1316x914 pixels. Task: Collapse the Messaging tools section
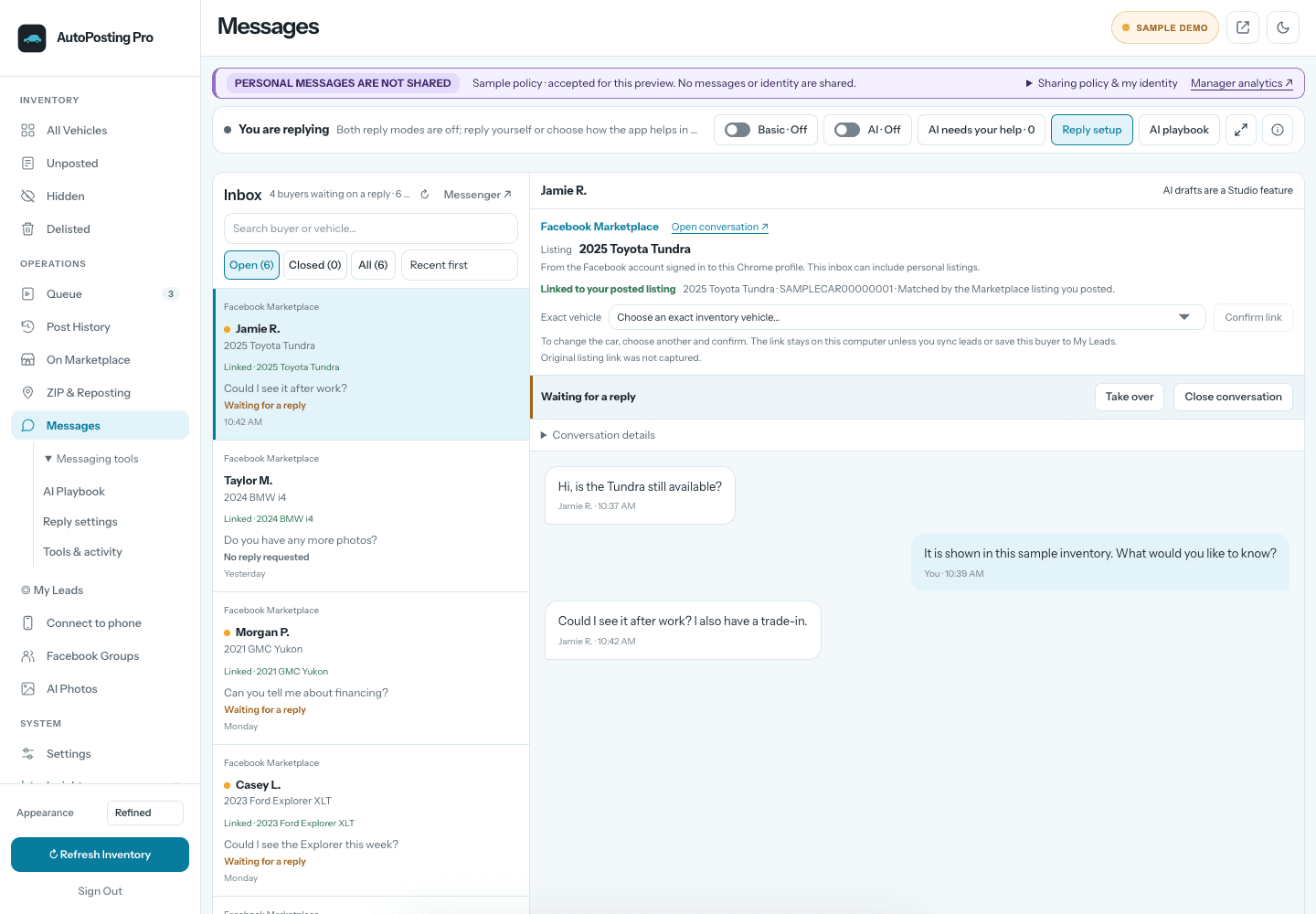91,459
